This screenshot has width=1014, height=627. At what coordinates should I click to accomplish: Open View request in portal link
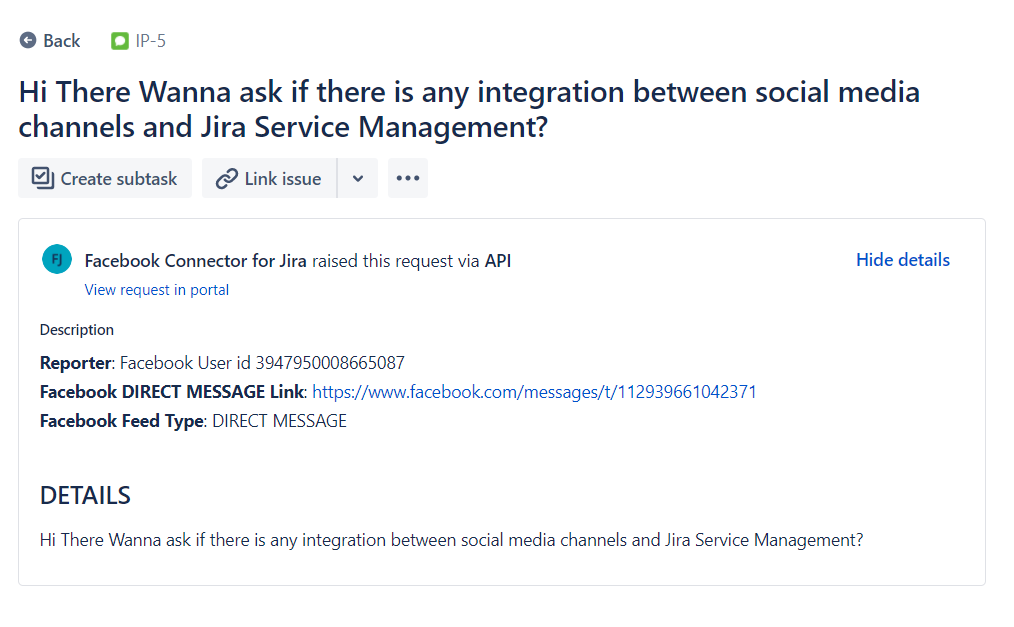click(157, 290)
